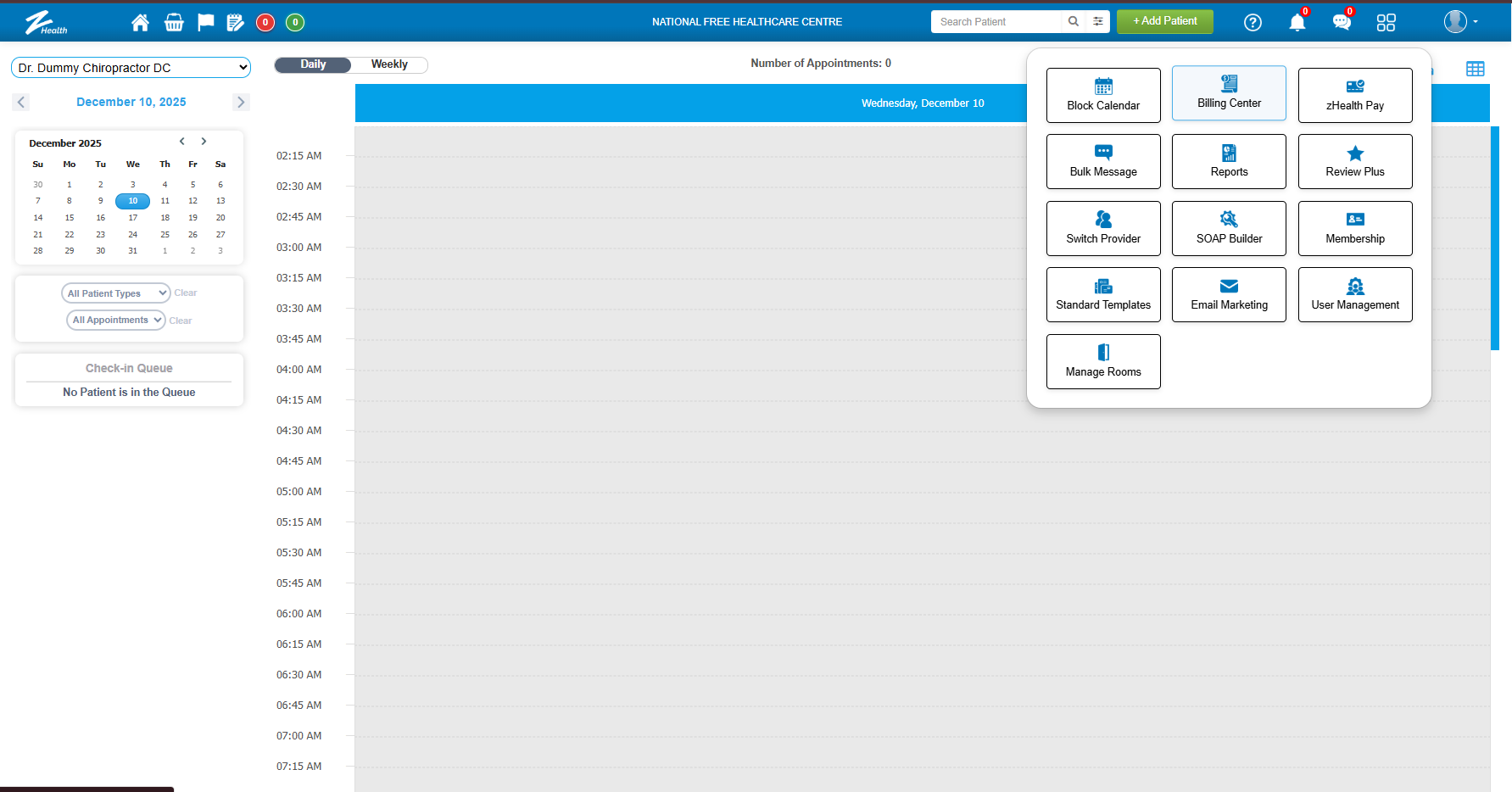Open the chat messages icon
Viewport: 1512px width, 792px height.
pyautogui.click(x=1341, y=23)
